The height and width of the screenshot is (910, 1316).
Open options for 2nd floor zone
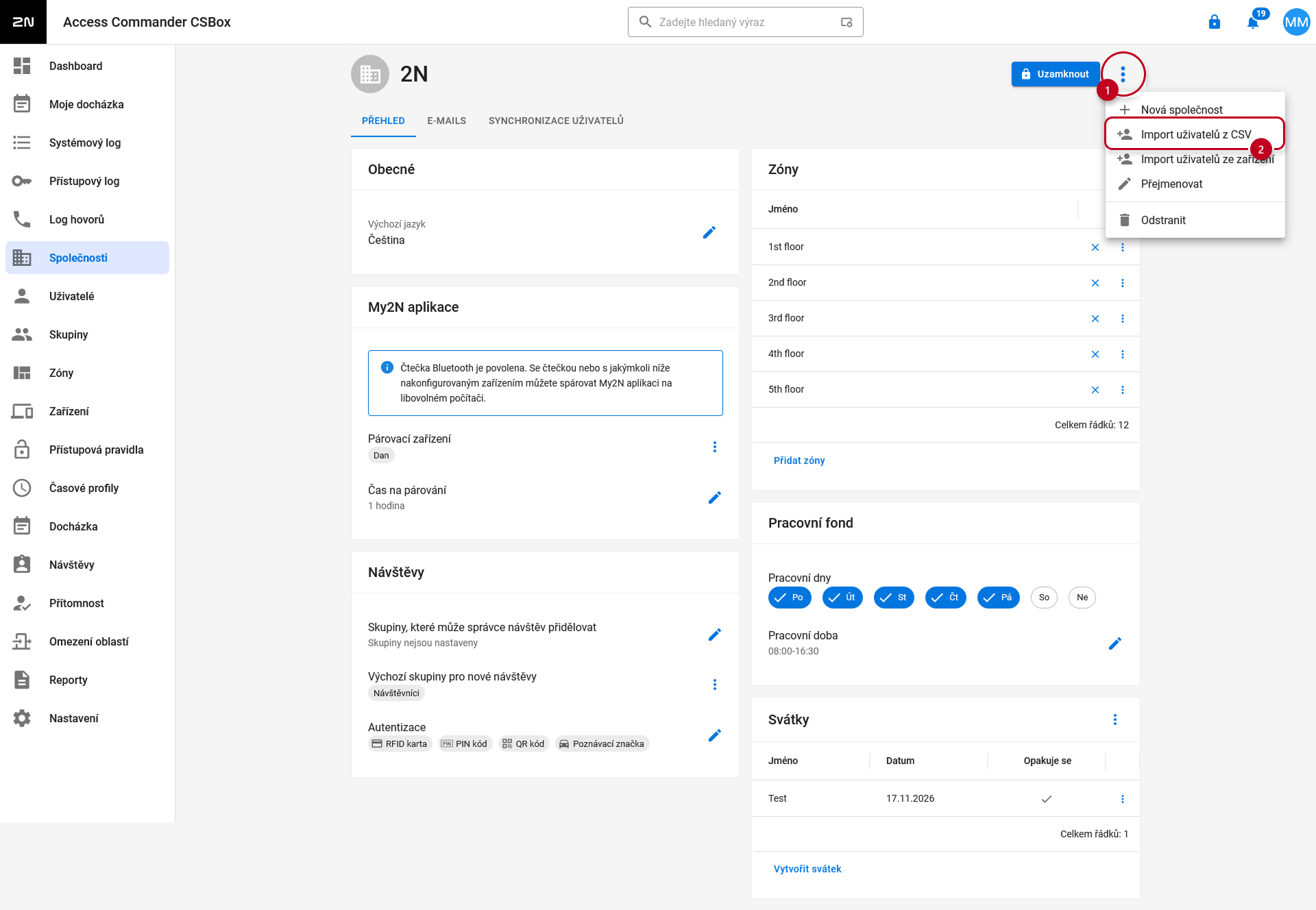pyautogui.click(x=1123, y=283)
